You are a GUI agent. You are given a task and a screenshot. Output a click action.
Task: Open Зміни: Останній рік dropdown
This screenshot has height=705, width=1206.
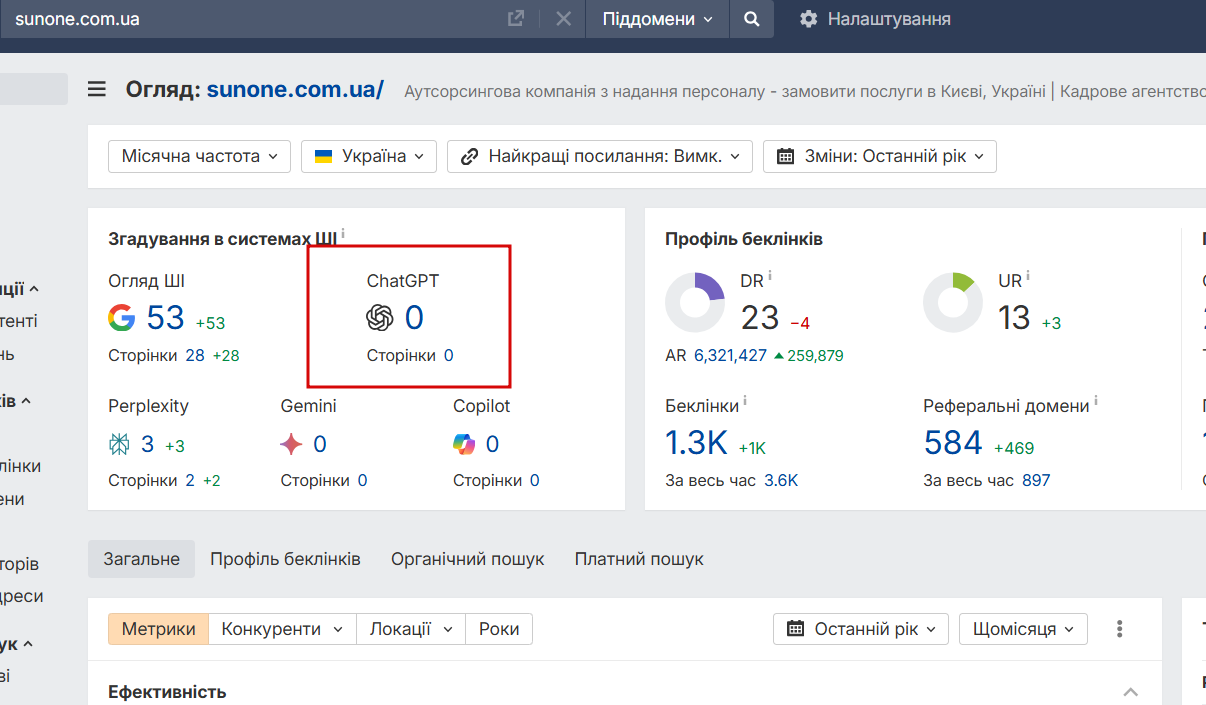[880, 156]
